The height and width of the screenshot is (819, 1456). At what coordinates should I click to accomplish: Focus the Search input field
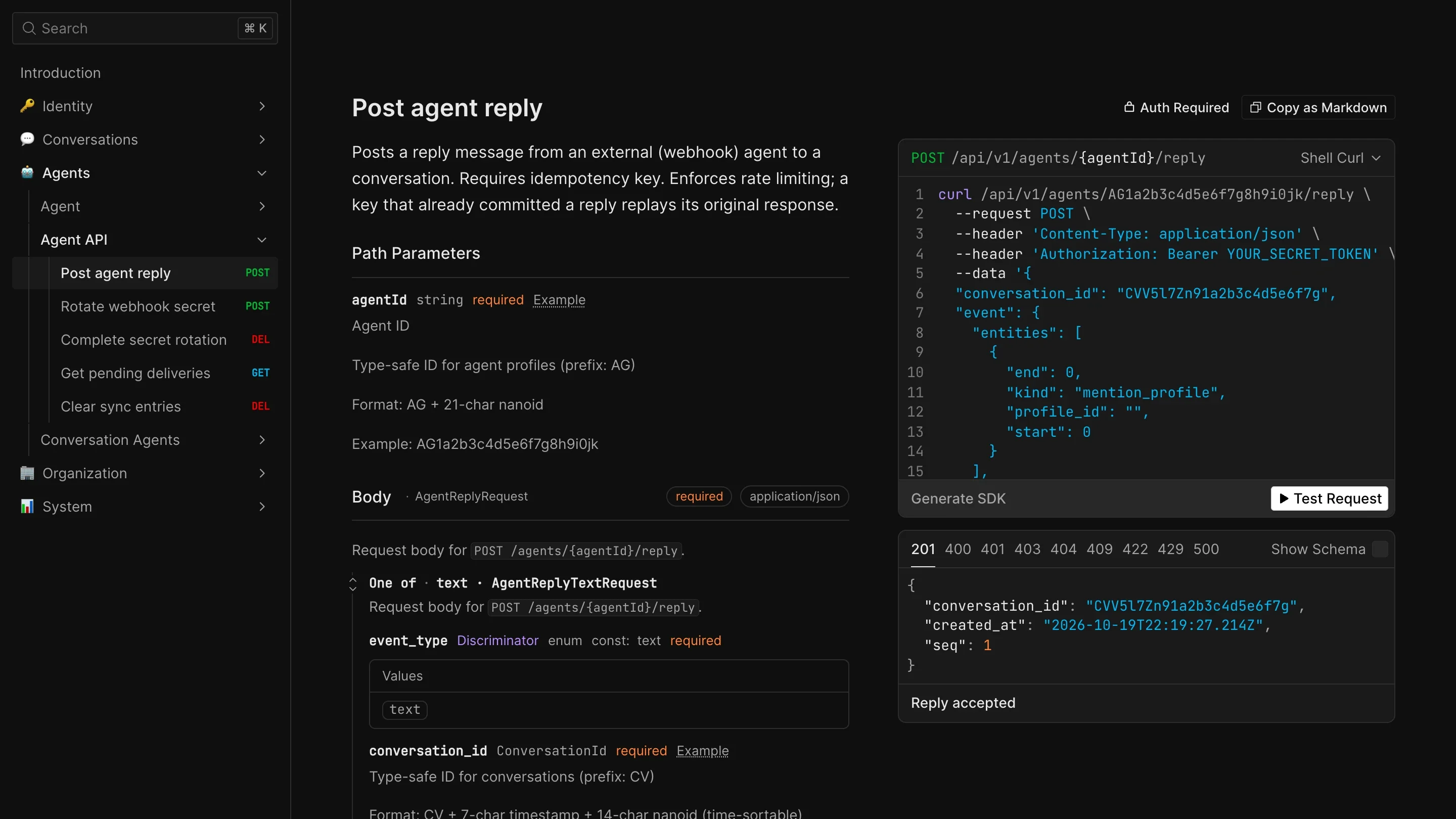[145, 28]
